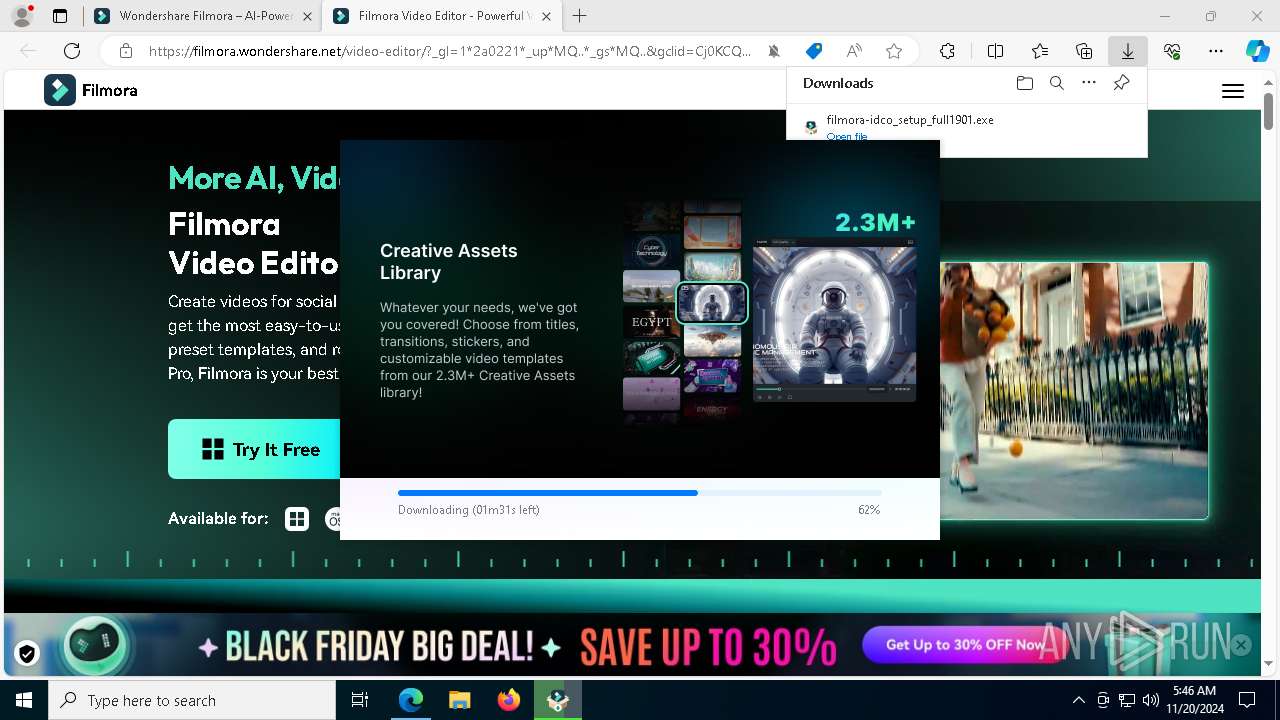Image resolution: width=1280 pixels, height=720 pixels.
Task: Click Downloading (01m31s left) status text
Action: [469, 510]
